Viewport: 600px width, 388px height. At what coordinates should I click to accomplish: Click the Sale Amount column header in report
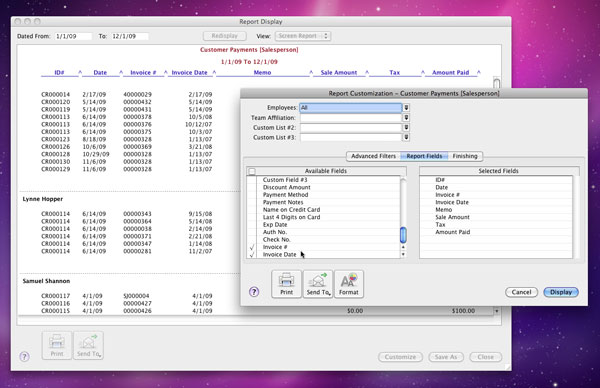(339, 72)
